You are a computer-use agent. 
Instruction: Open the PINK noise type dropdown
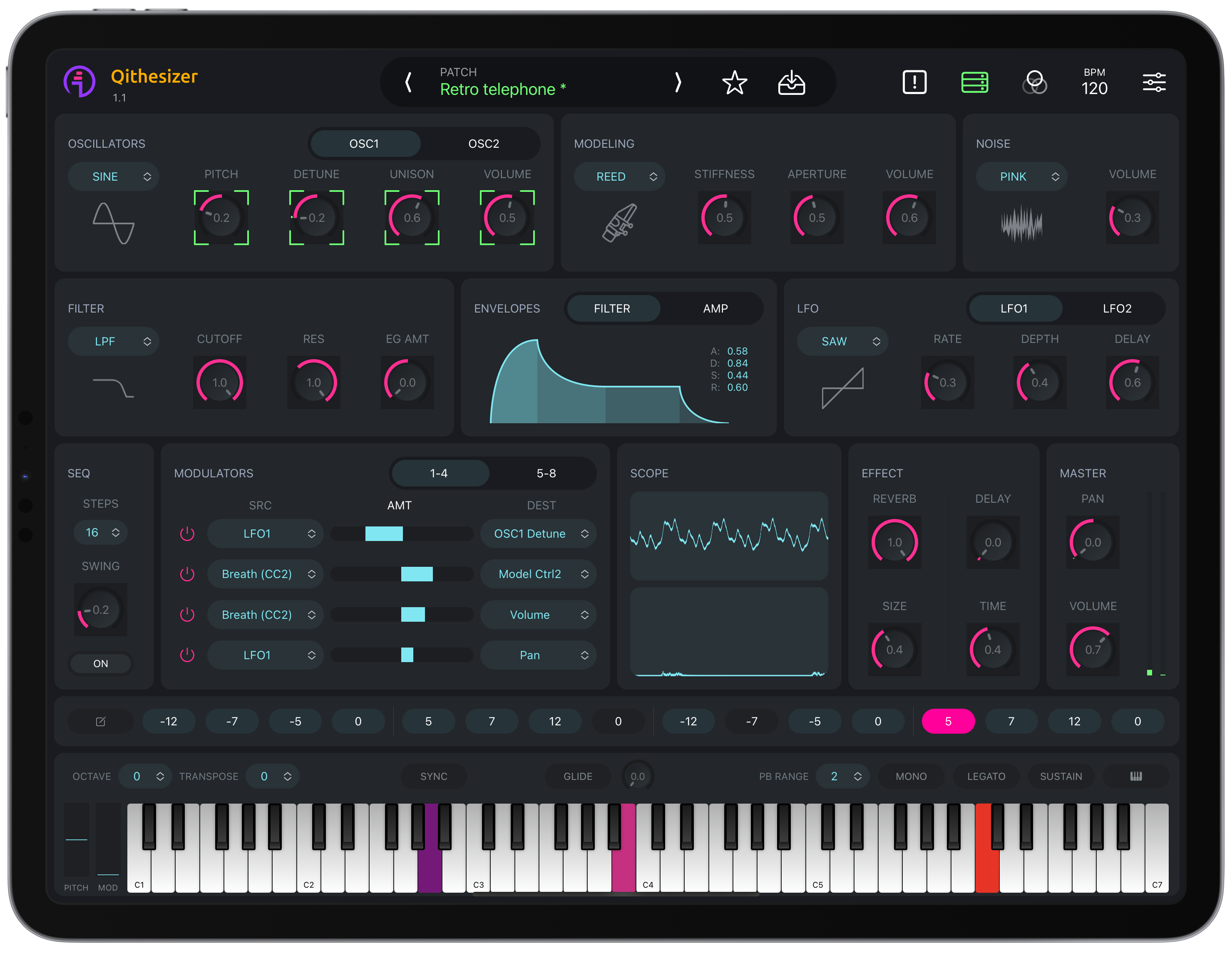tap(1021, 176)
